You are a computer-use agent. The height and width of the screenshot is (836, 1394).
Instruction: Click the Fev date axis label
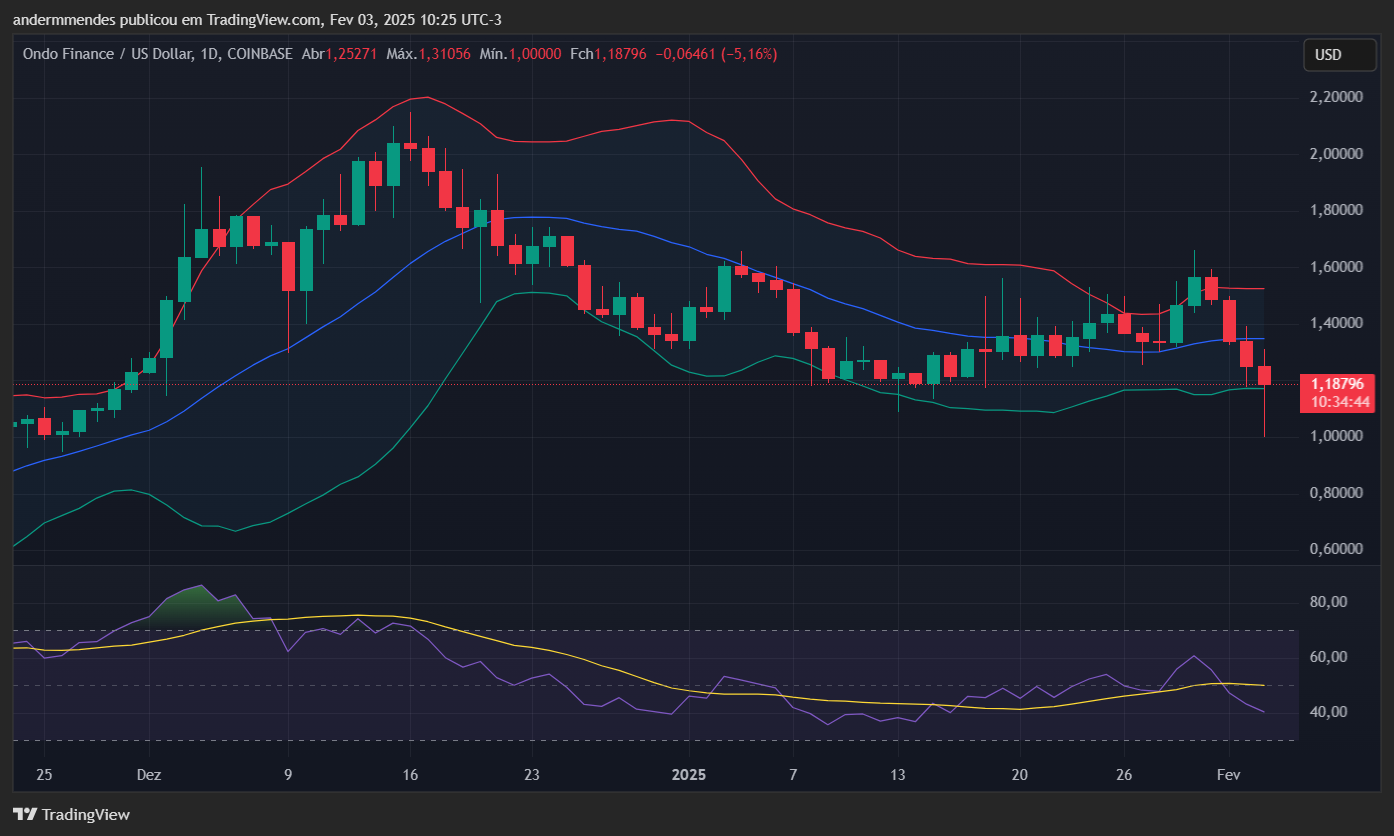pyautogui.click(x=1228, y=775)
